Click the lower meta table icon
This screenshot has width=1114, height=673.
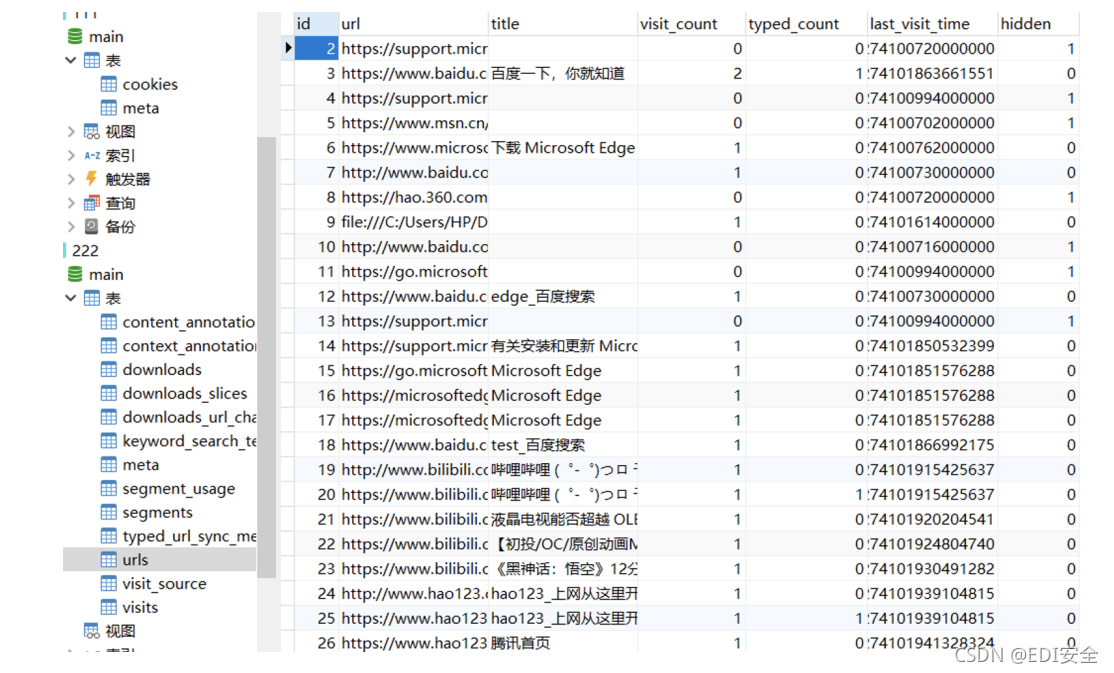(109, 465)
